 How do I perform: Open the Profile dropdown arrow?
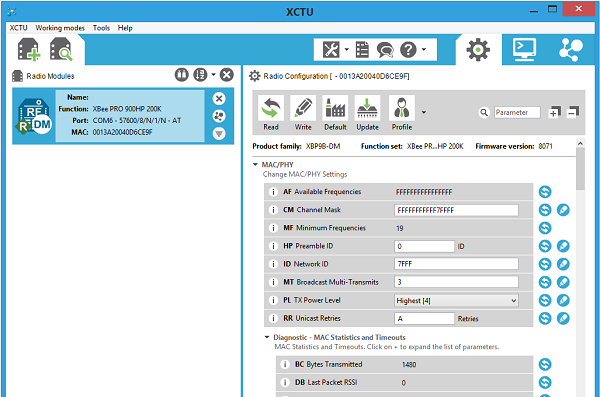pyautogui.click(x=424, y=113)
